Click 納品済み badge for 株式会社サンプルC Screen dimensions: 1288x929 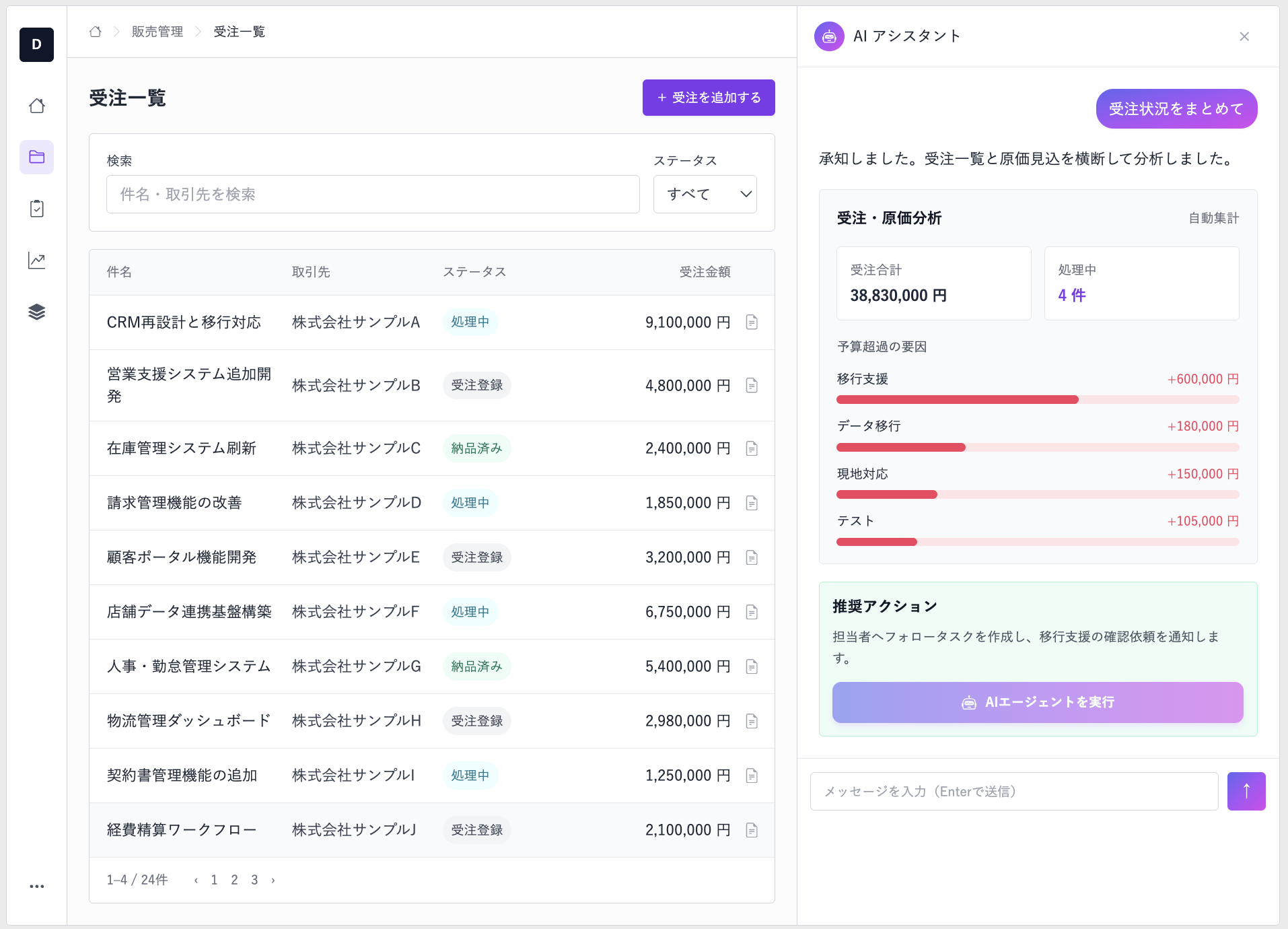click(477, 448)
